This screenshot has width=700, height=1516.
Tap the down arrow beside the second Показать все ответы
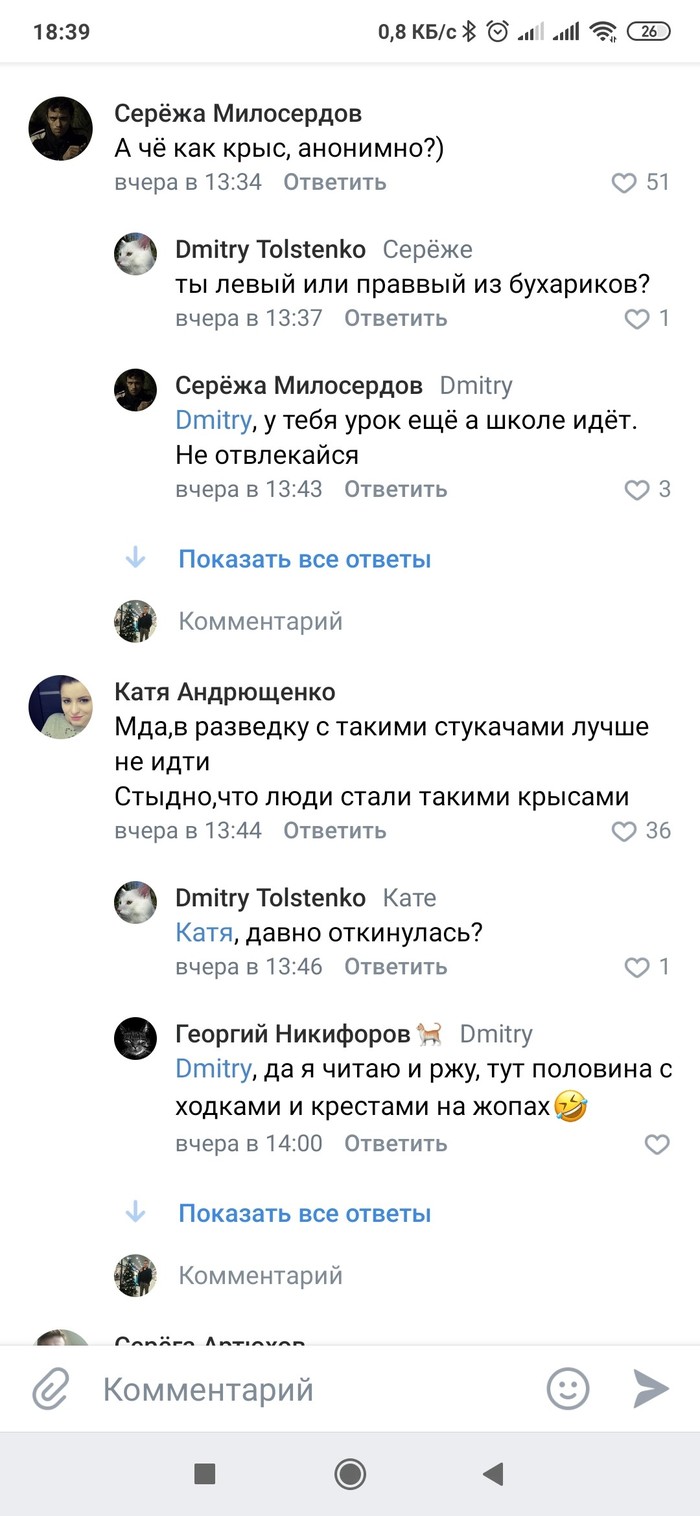coord(135,1213)
